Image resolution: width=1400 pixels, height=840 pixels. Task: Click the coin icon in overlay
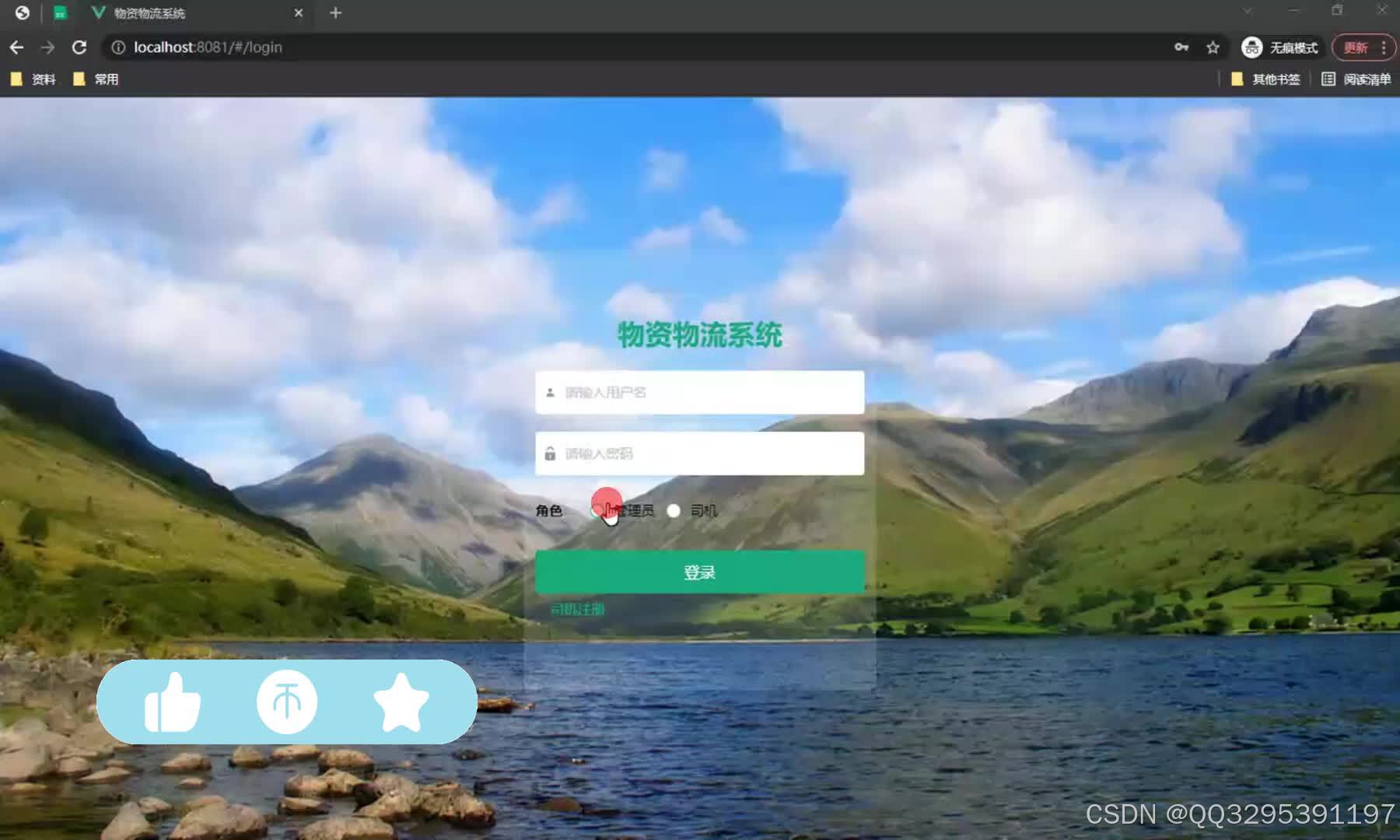pyautogui.click(x=287, y=702)
